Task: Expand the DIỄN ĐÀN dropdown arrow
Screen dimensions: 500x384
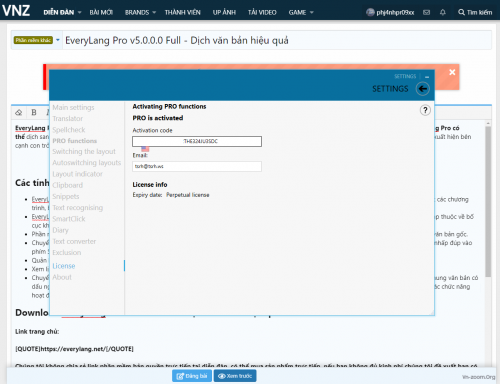Action: click(79, 12)
